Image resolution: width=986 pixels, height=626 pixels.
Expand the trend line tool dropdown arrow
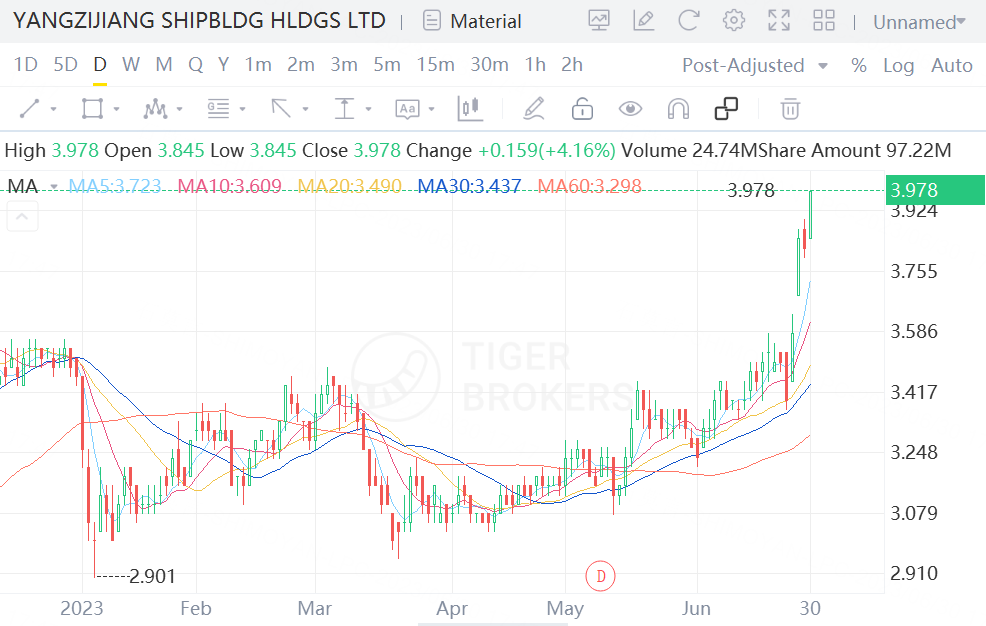53,109
